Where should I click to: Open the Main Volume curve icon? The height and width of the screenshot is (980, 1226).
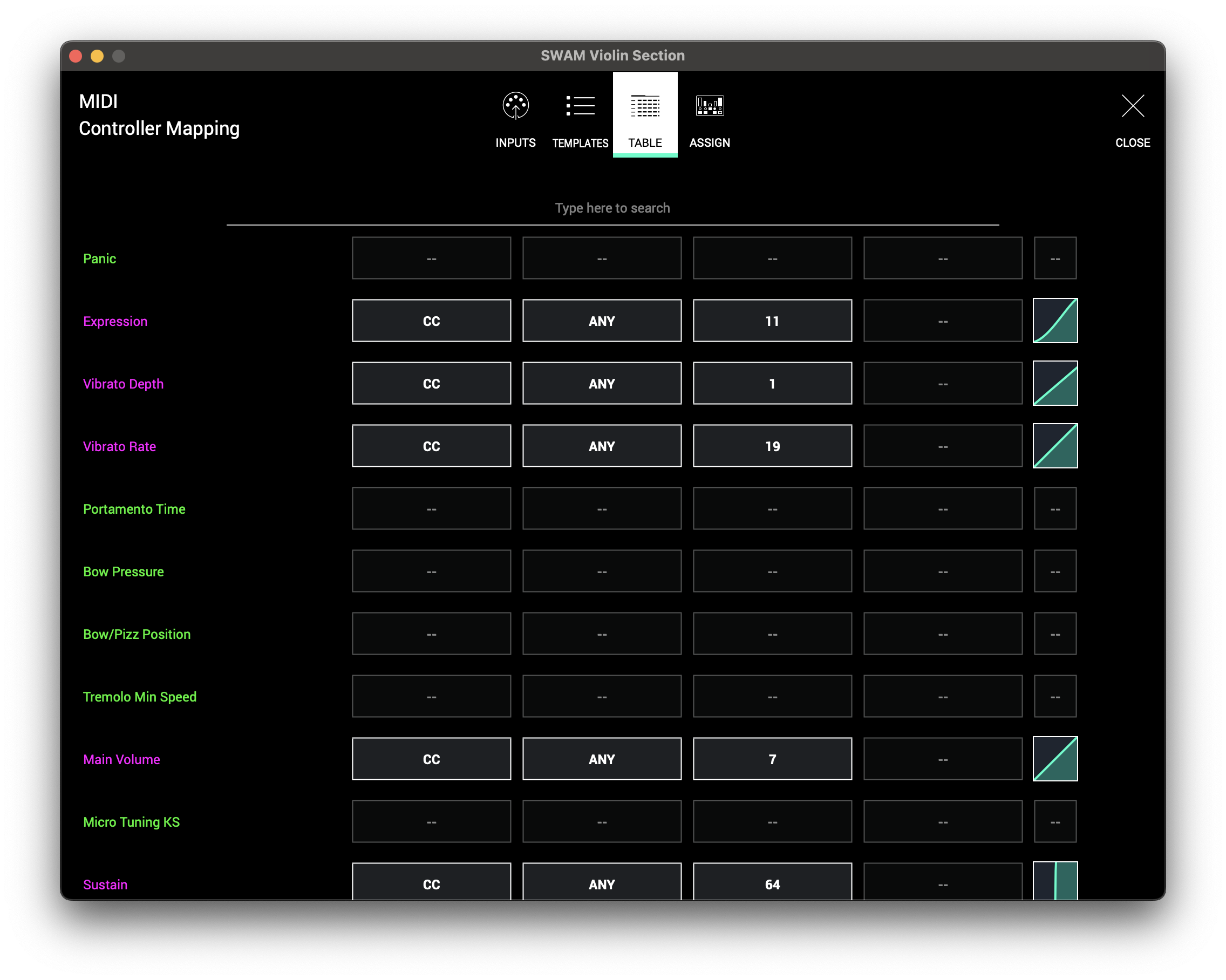[x=1055, y=759]
